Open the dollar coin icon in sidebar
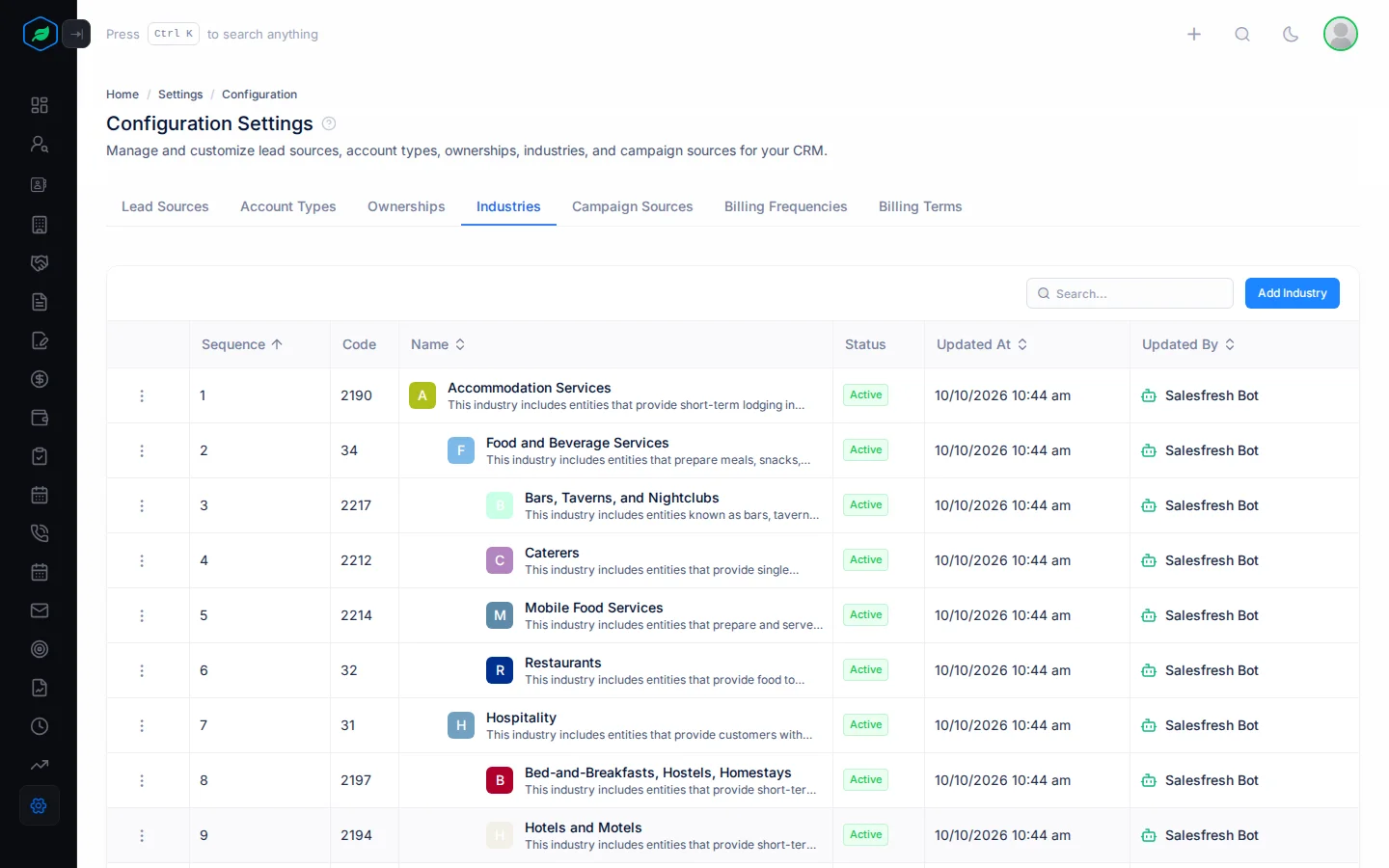1389x868 pixels. pyautogui.click(x=40, y=379)
